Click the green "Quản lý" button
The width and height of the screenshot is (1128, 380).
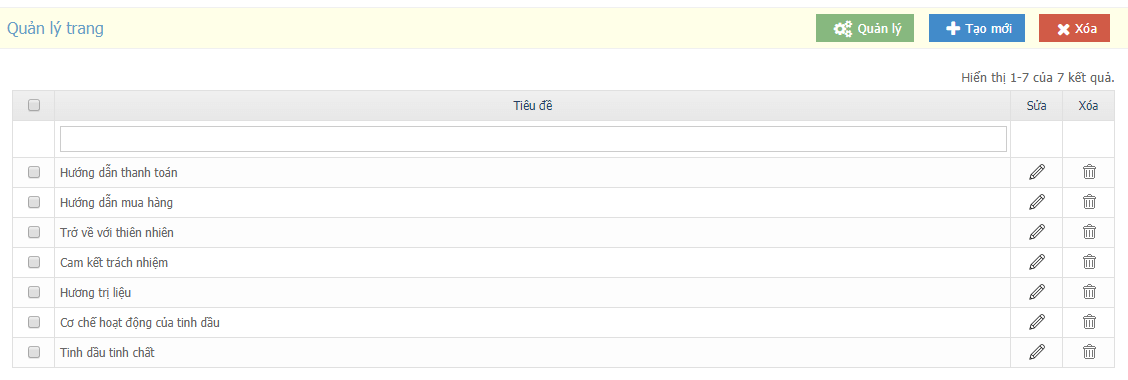click(x=865, y=29)
